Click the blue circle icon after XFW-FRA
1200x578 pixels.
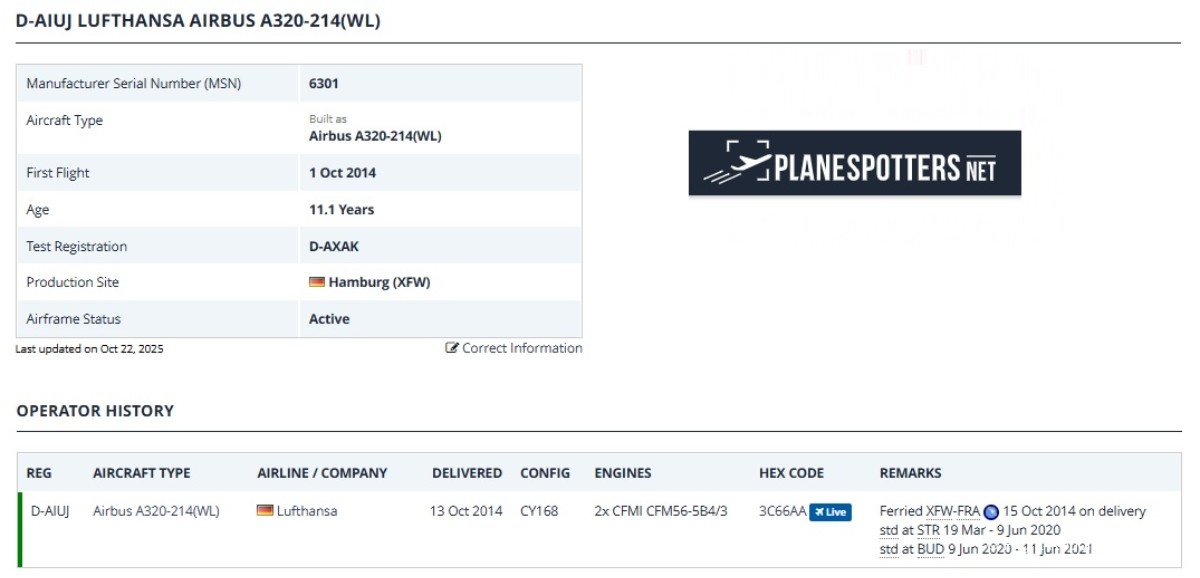[x=991, y=512]
